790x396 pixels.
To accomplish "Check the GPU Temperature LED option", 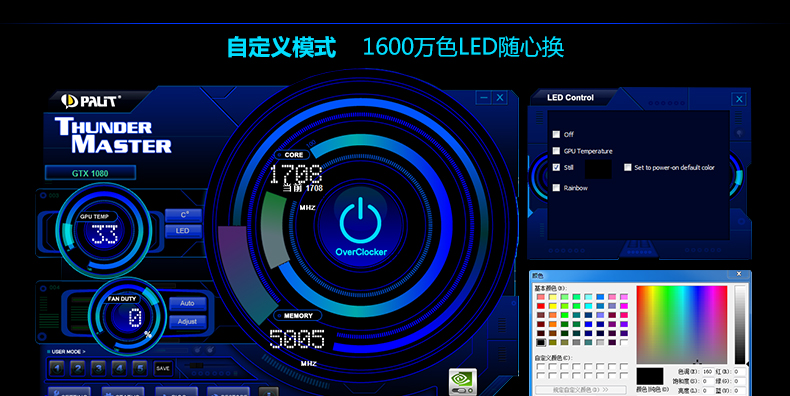I will point(556,151).
